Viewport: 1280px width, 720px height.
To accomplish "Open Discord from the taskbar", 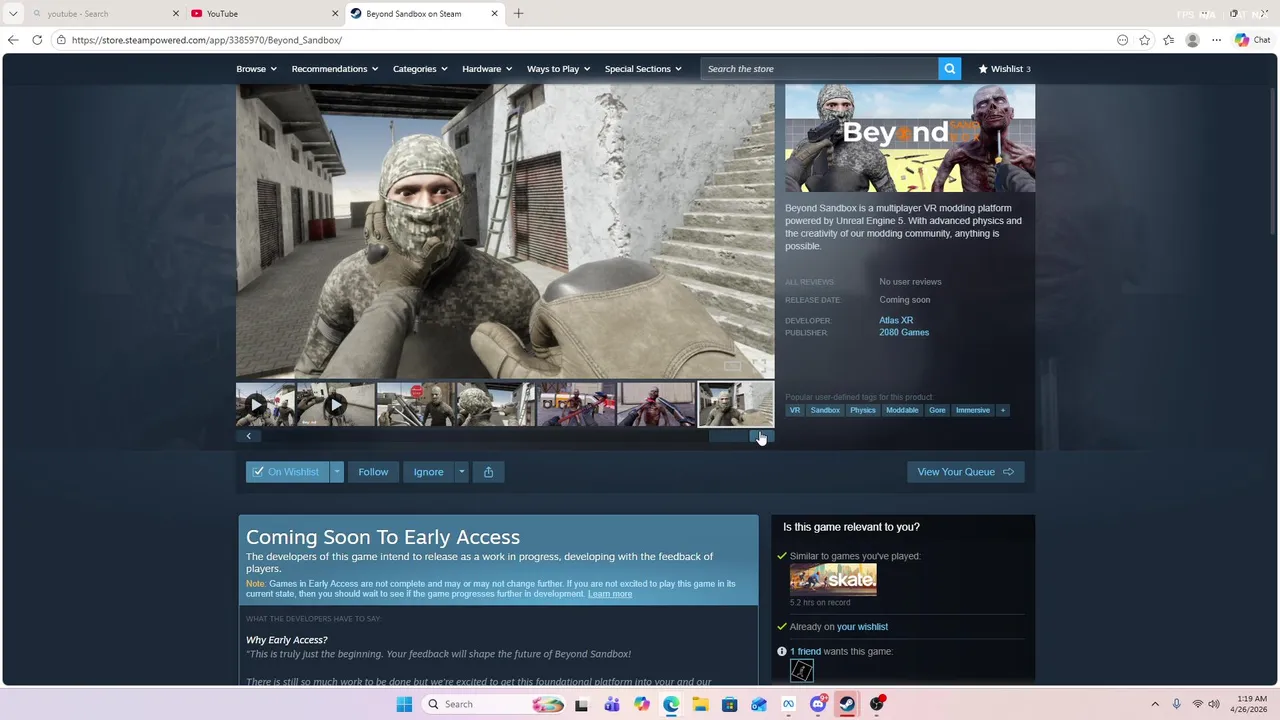I will click(818, 704).
